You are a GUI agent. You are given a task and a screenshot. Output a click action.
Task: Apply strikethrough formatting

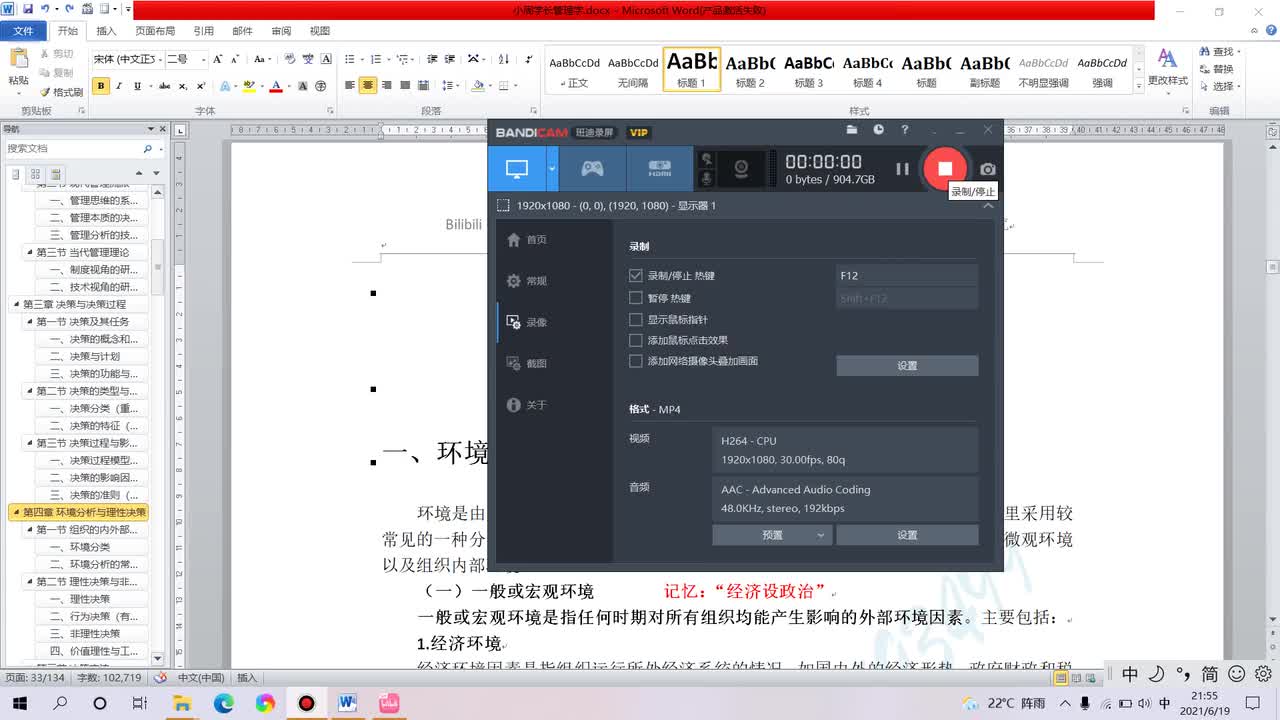164,86
